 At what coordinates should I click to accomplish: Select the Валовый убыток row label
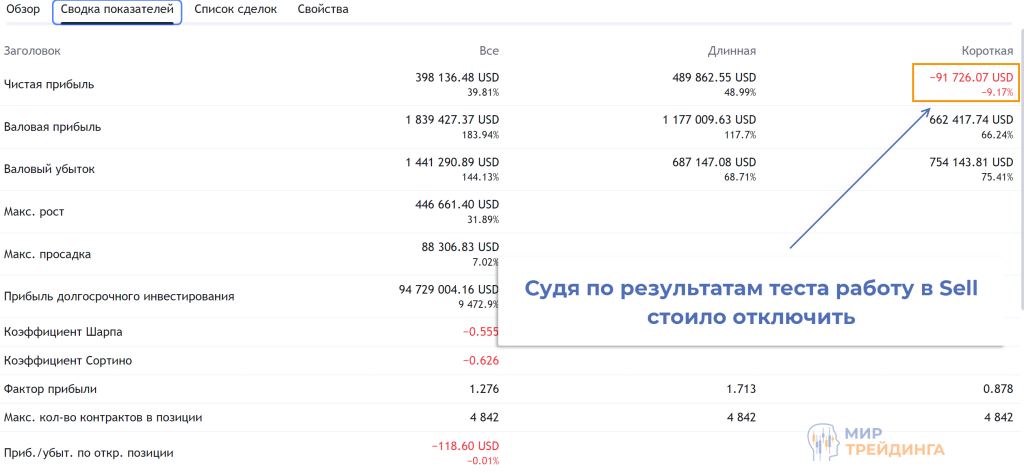50,169
